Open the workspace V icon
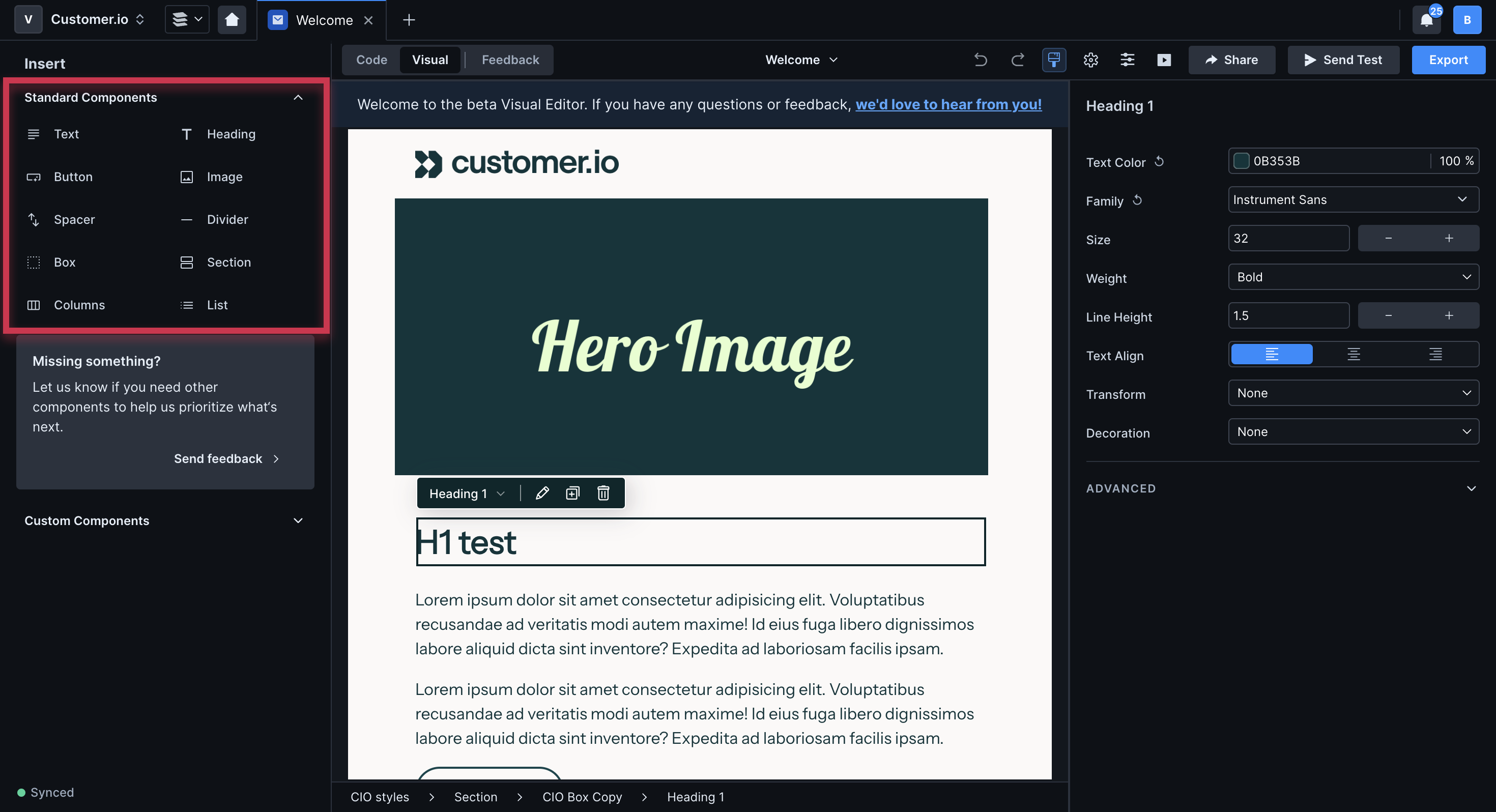Image resolution: width=1496 pixels, height=812 pixels. click(28, 20)
